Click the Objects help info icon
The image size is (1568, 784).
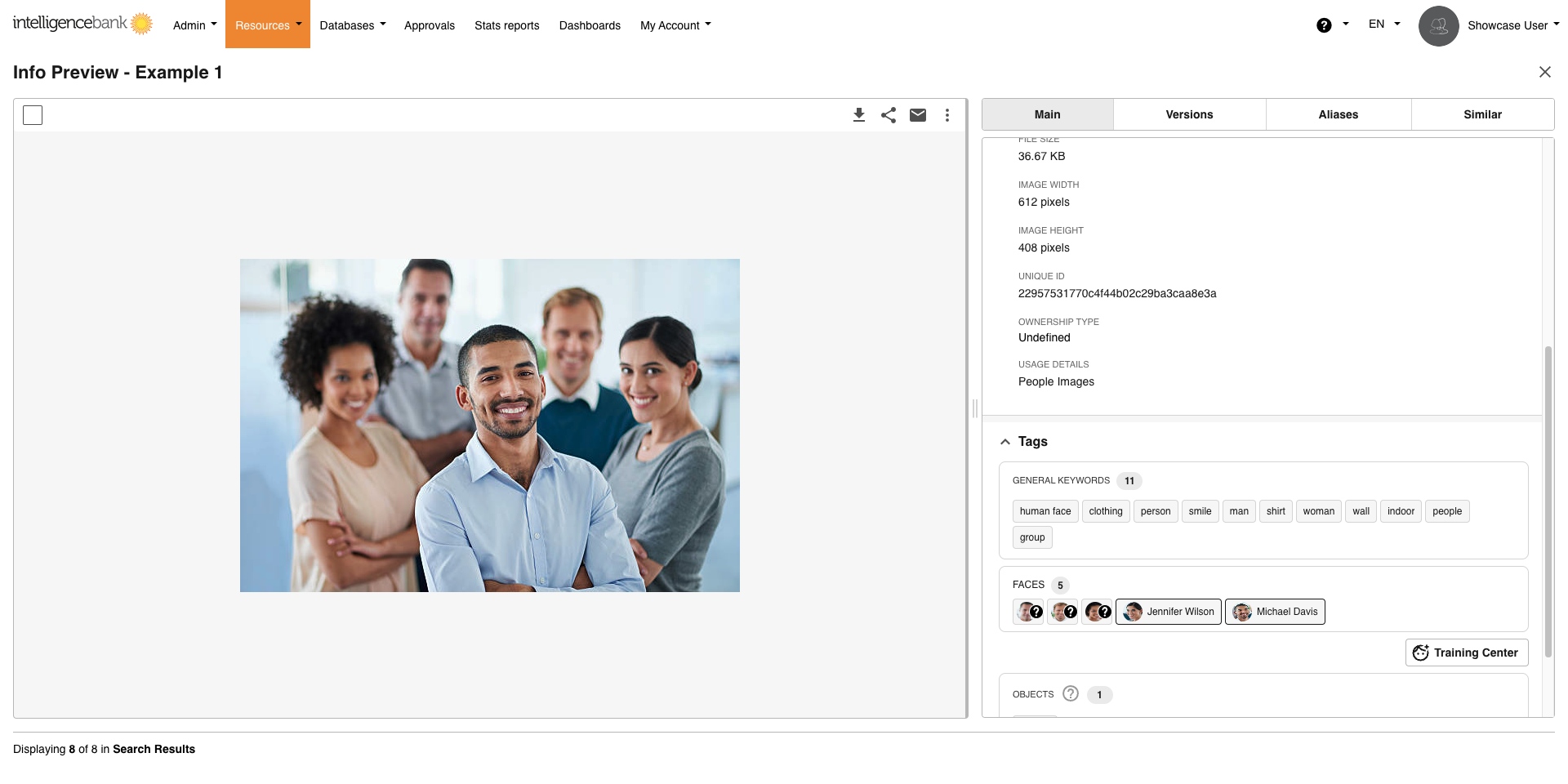[1071, 694]
